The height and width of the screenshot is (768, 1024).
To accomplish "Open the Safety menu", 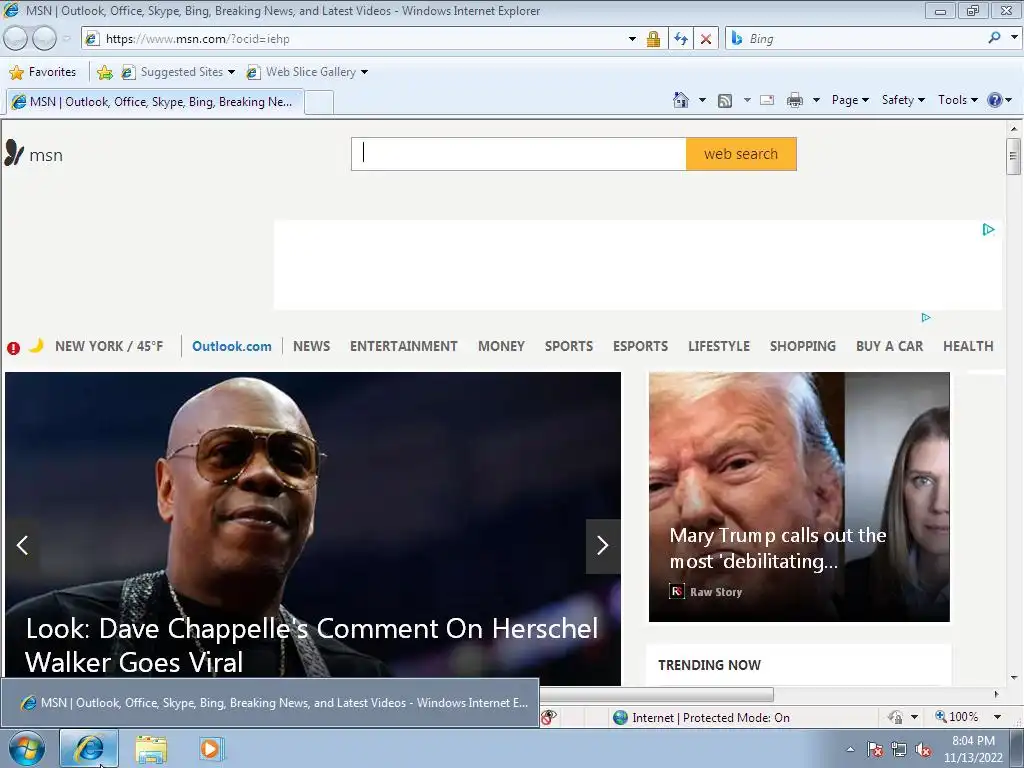I will (x=903, y=100).
